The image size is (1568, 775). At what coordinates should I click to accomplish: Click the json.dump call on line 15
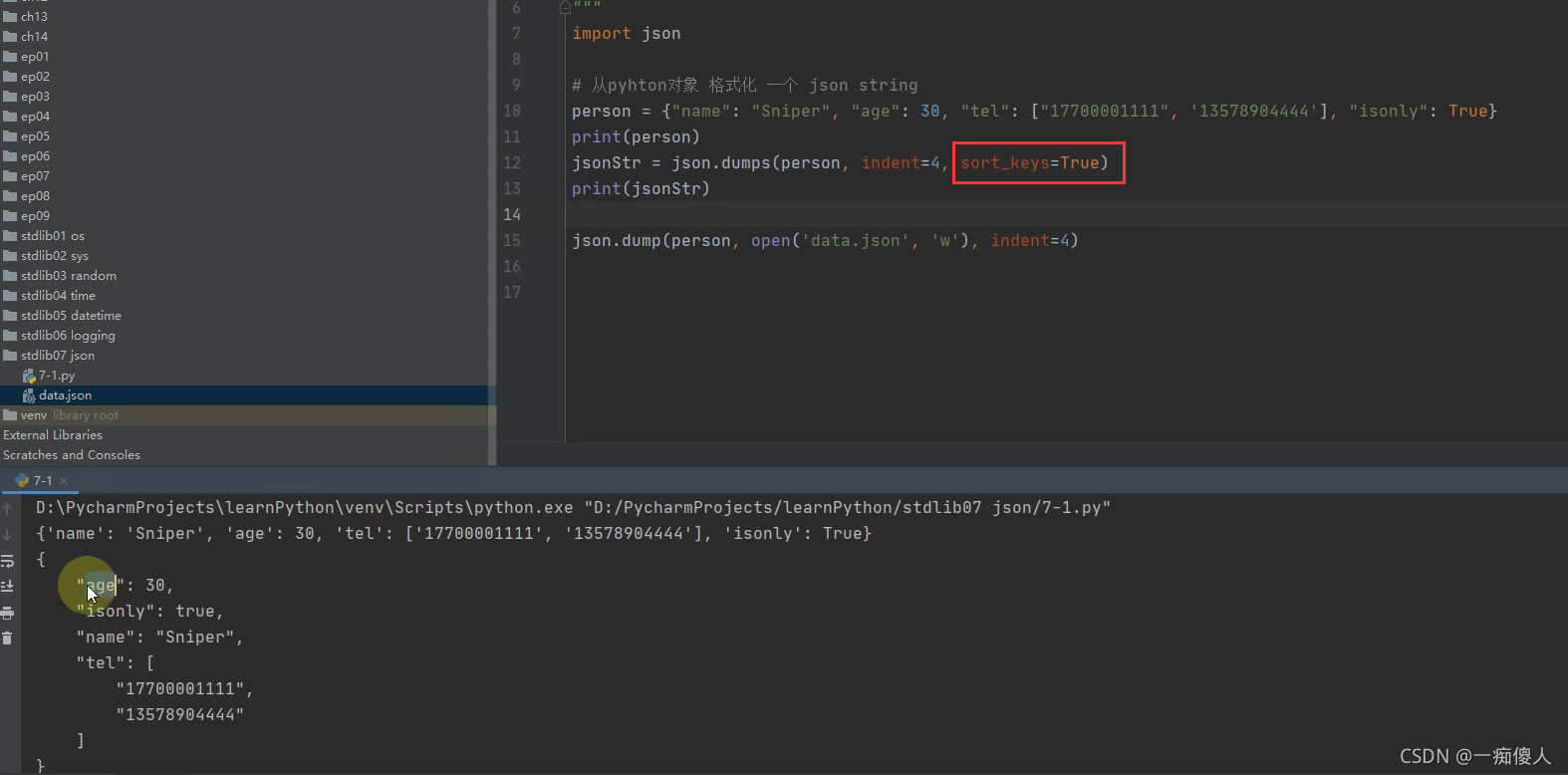point(825,241)
